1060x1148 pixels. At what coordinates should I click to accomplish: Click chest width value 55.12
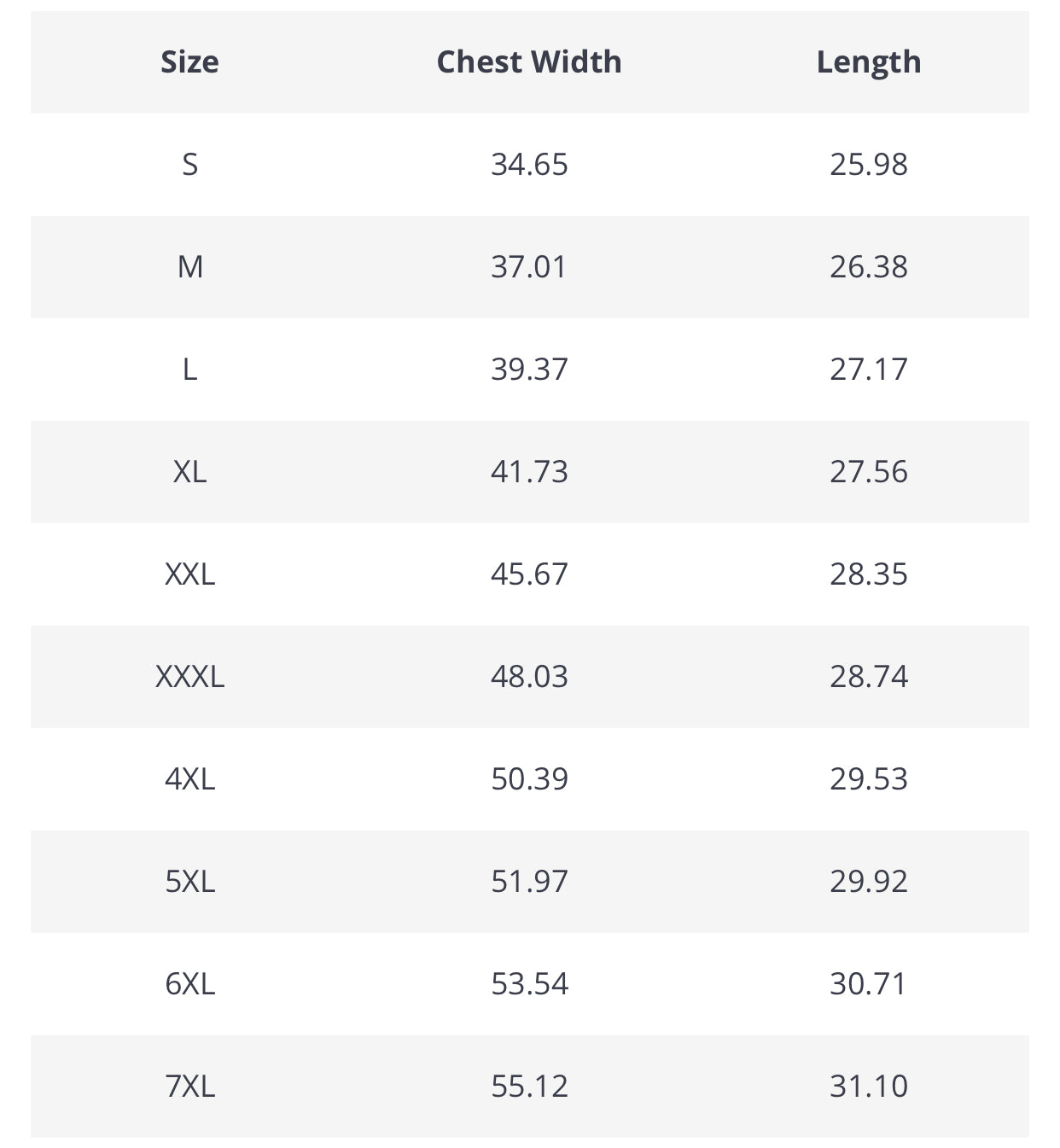[529, 1087]
